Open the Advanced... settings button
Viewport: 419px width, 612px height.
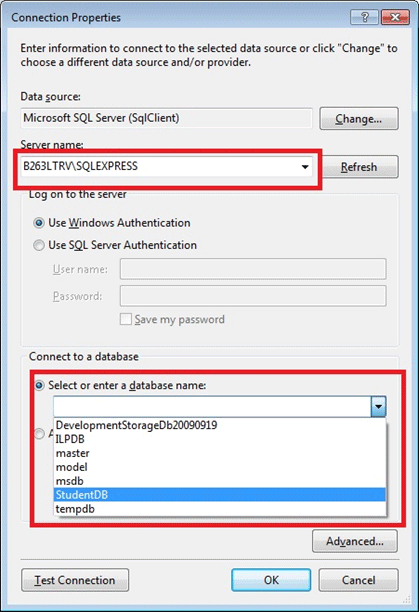point(355,541)
